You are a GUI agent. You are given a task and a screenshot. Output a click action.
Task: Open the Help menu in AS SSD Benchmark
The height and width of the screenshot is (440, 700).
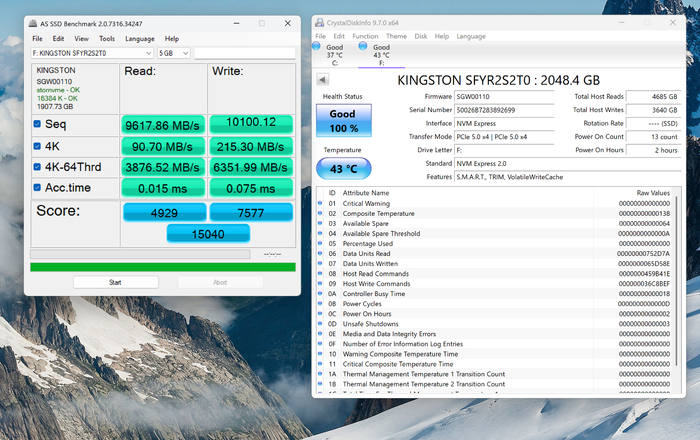coord(171,39)
